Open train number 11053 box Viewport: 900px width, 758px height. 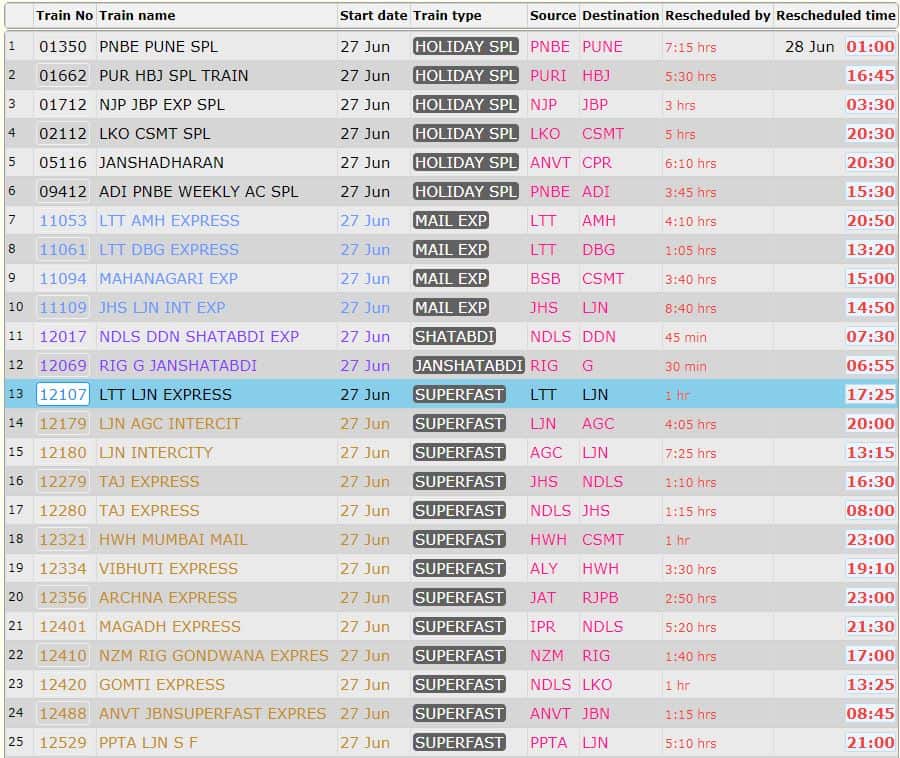point(63,220)
